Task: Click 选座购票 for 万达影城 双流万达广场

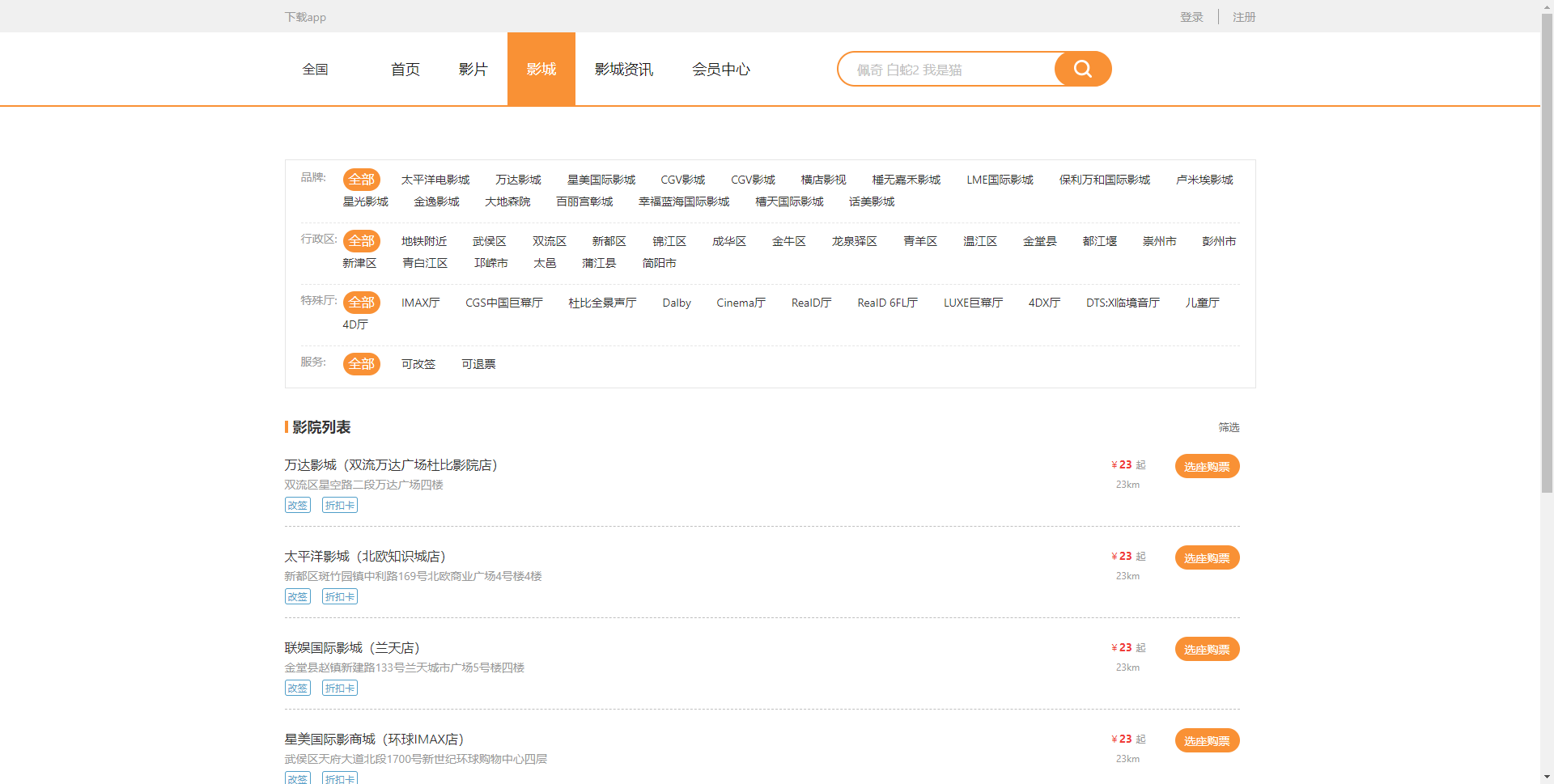Action: [x=1207, y=466]
